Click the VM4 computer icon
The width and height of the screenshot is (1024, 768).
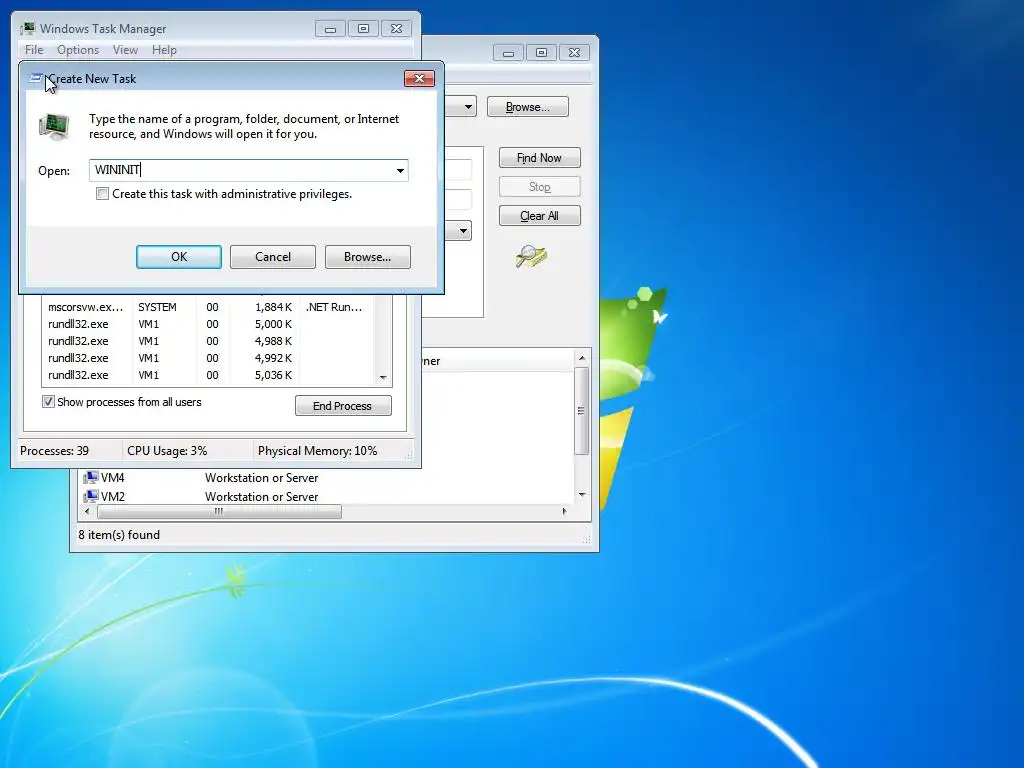tap(91, 478)
